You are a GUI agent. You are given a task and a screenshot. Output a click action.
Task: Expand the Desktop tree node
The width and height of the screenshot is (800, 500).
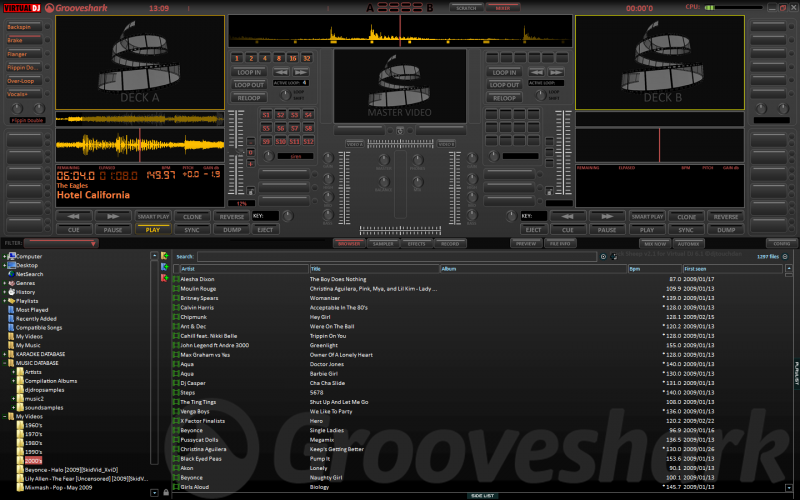point(5,265)
